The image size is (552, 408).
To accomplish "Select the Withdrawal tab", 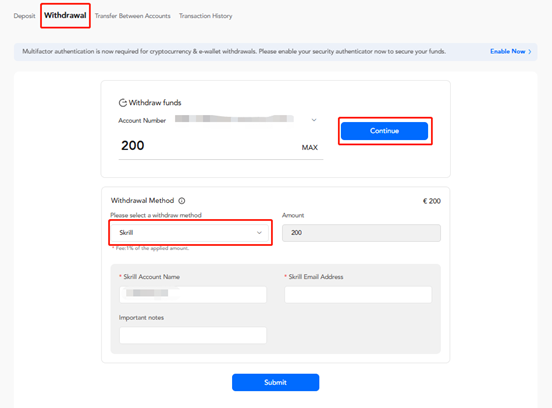I will (x=65, y=15).
